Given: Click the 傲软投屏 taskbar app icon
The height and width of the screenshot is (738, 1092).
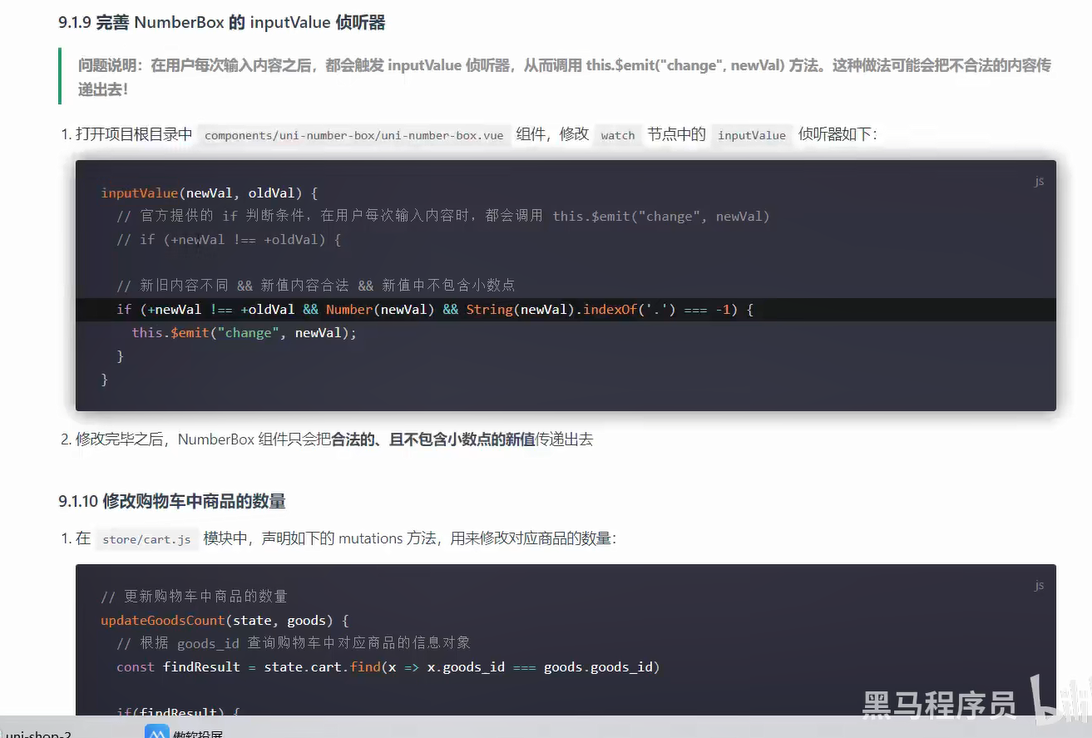Looking at the screenshot, I should point(157,732).
